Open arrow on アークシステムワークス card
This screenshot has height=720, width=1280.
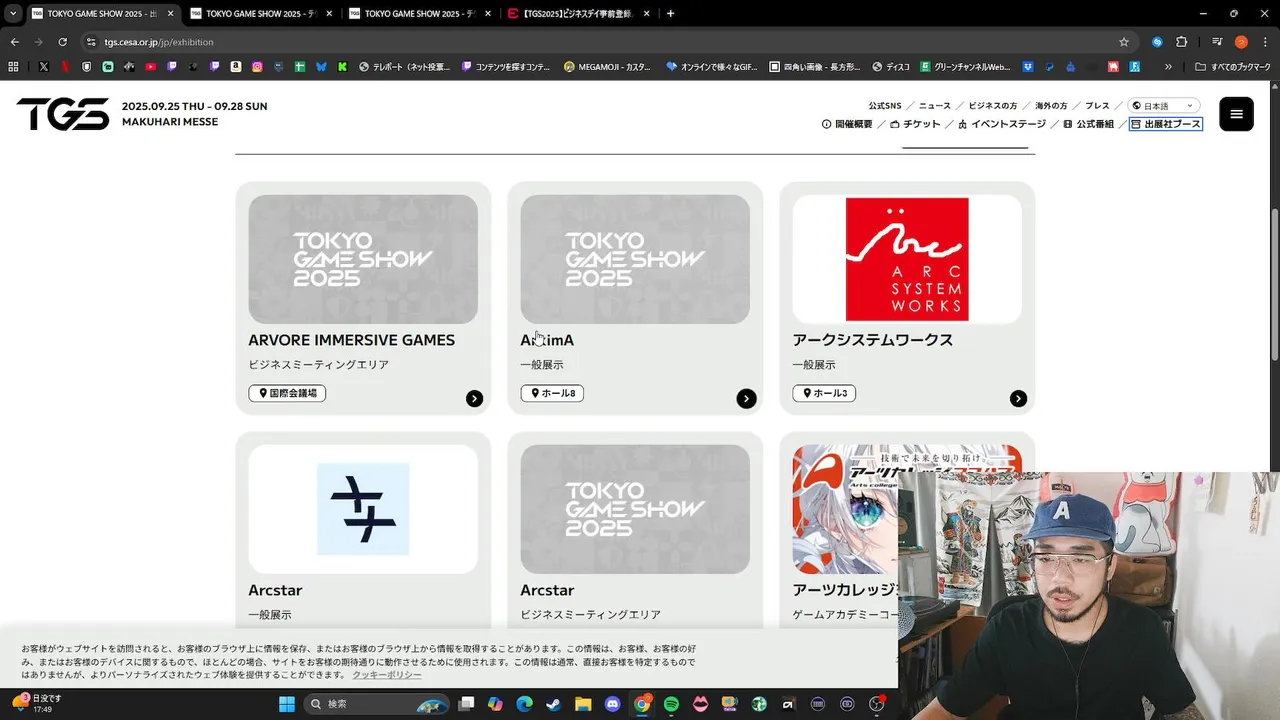coord(1018,399)
